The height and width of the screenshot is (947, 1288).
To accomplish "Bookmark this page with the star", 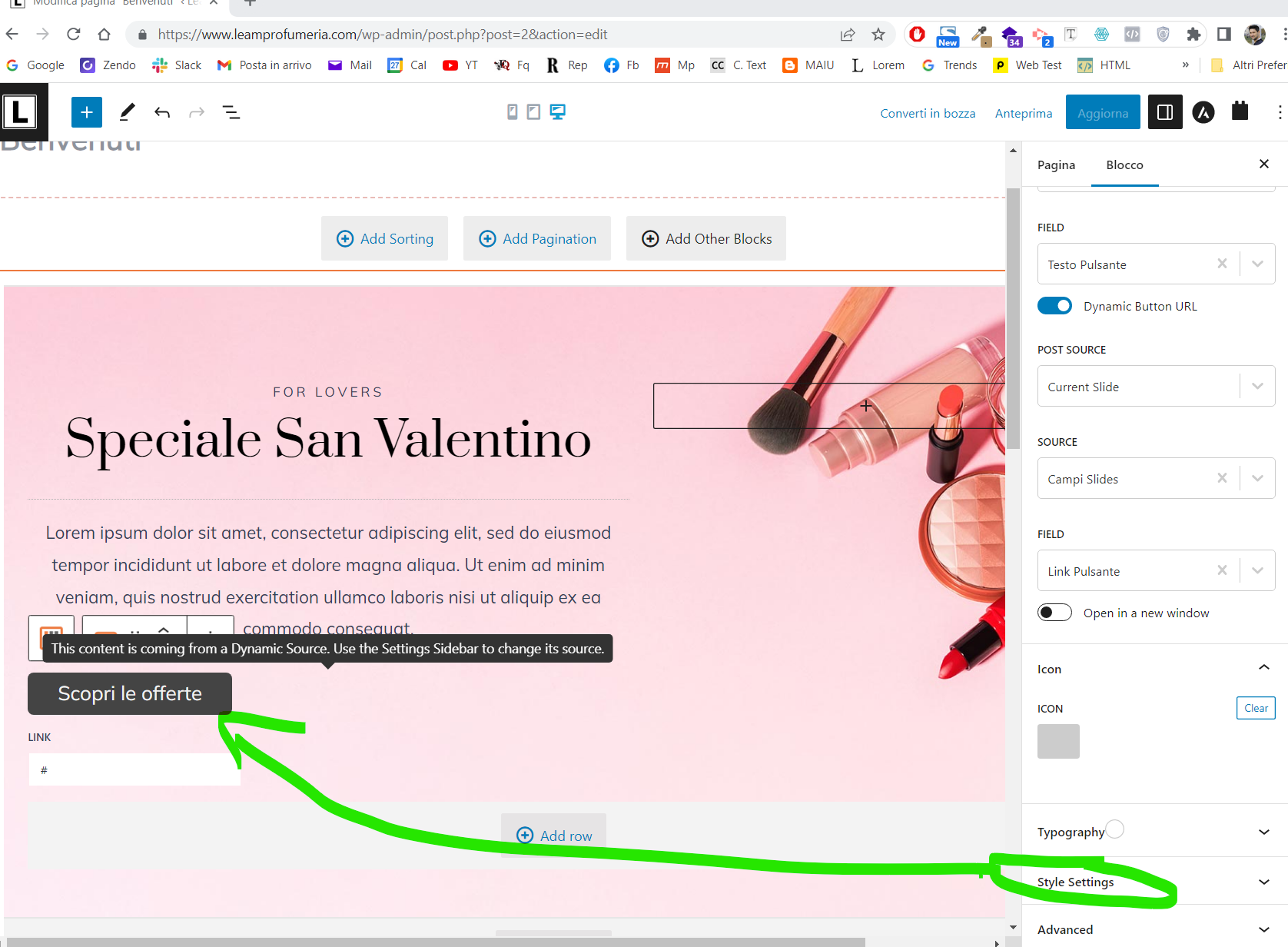I will pos(878,34).
